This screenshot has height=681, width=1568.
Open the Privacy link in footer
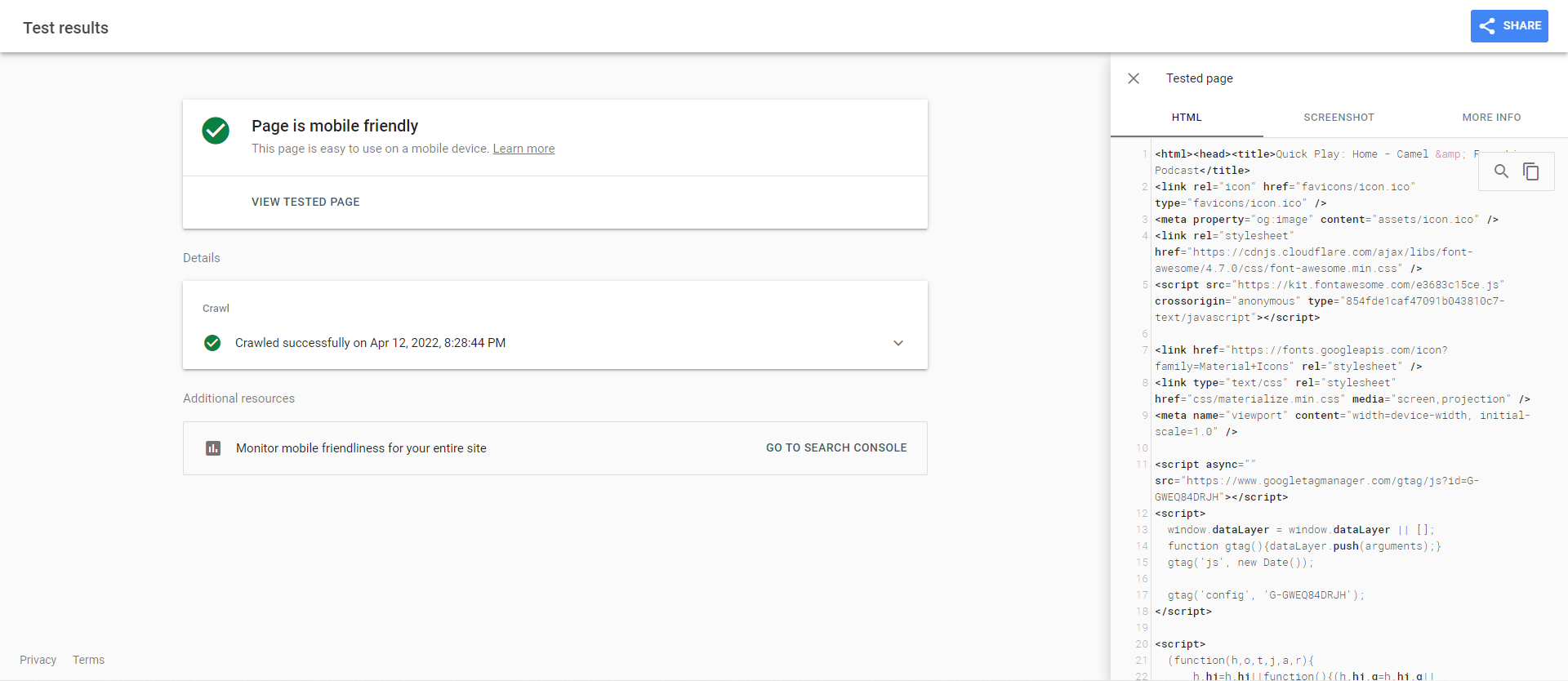(38, 660)
